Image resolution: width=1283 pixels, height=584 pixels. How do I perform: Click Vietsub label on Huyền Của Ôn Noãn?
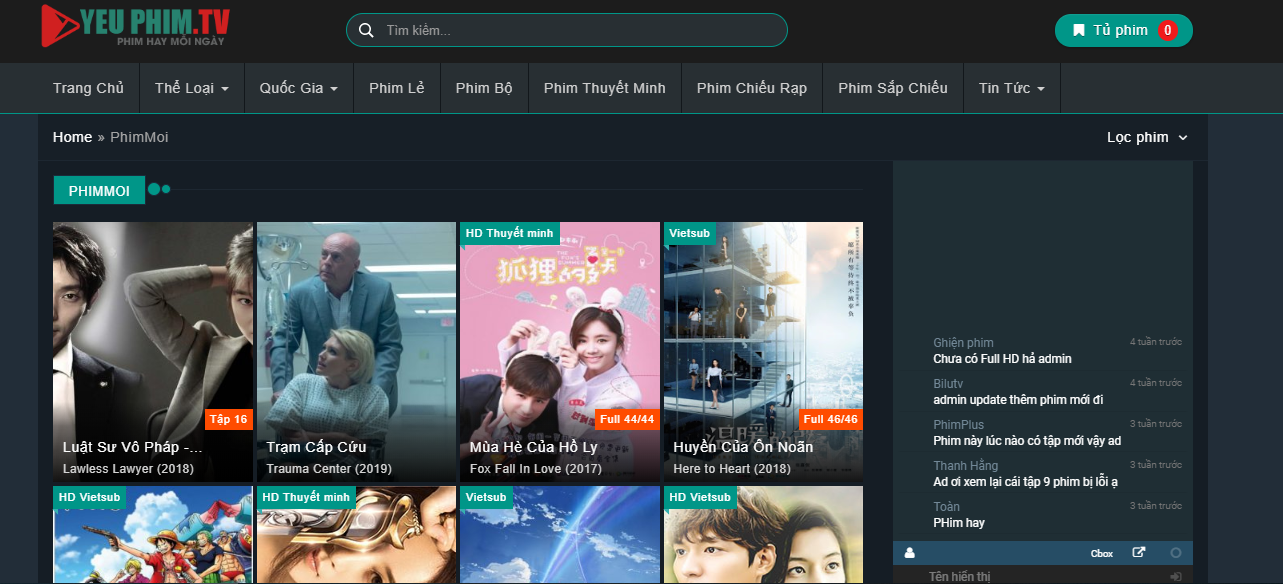pos(689,233)
